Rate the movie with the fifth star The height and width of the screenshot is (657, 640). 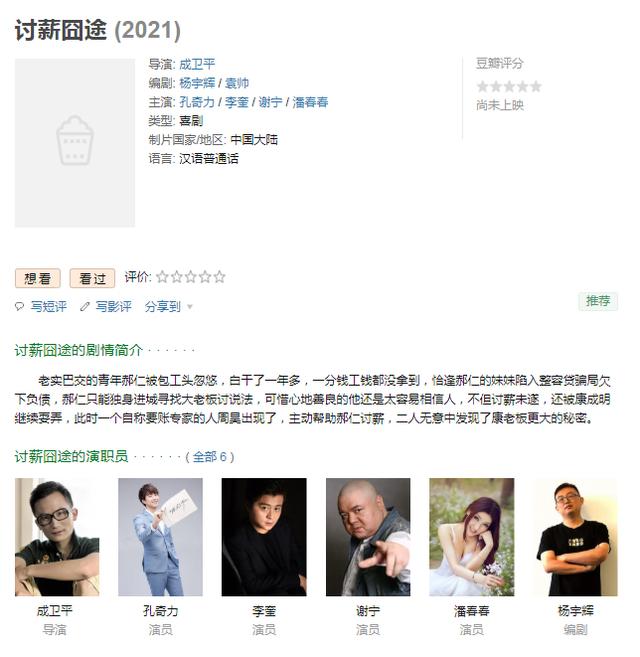[x=219, y=277]
